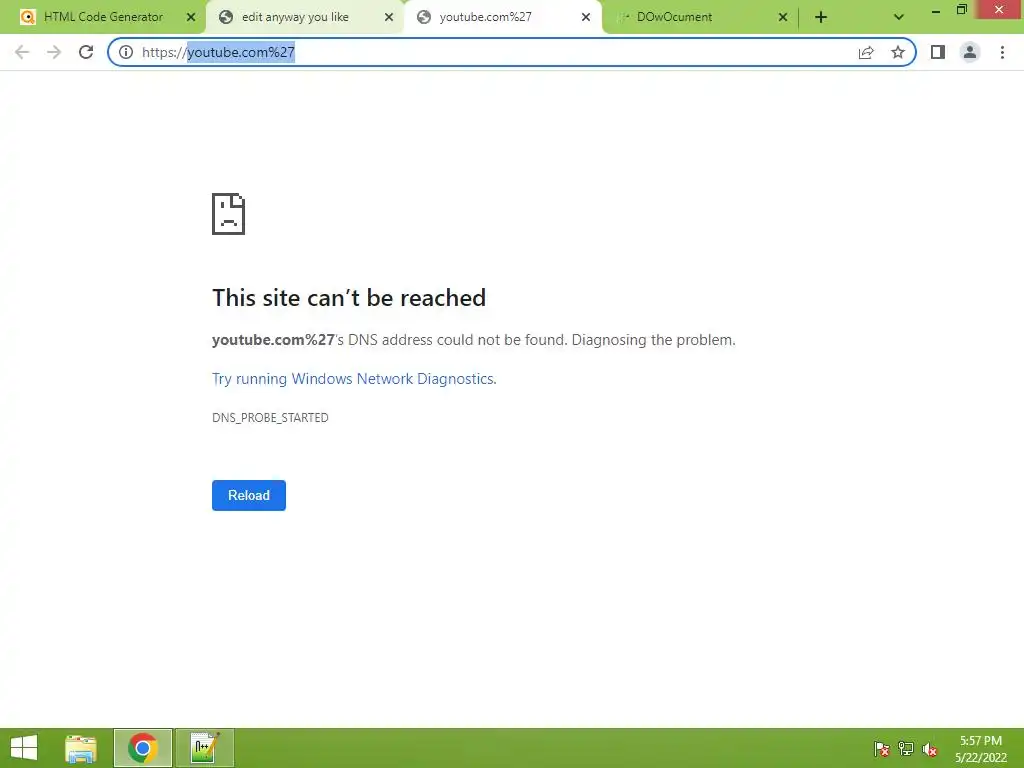This screenshot has width=1024, height=768.
Task: Switch to HTML Code Generator tab
Action: tap(103, 17)
